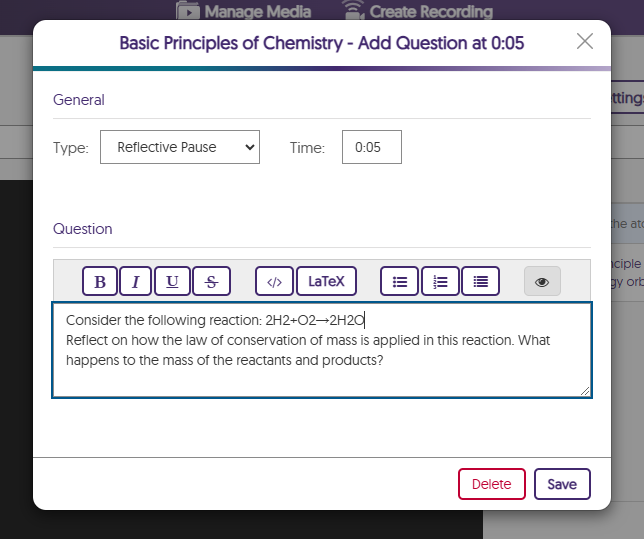This screenshot has width=644, height=539.
Task: Edit the Time field showing 0:05
Action: pos(372,147)
